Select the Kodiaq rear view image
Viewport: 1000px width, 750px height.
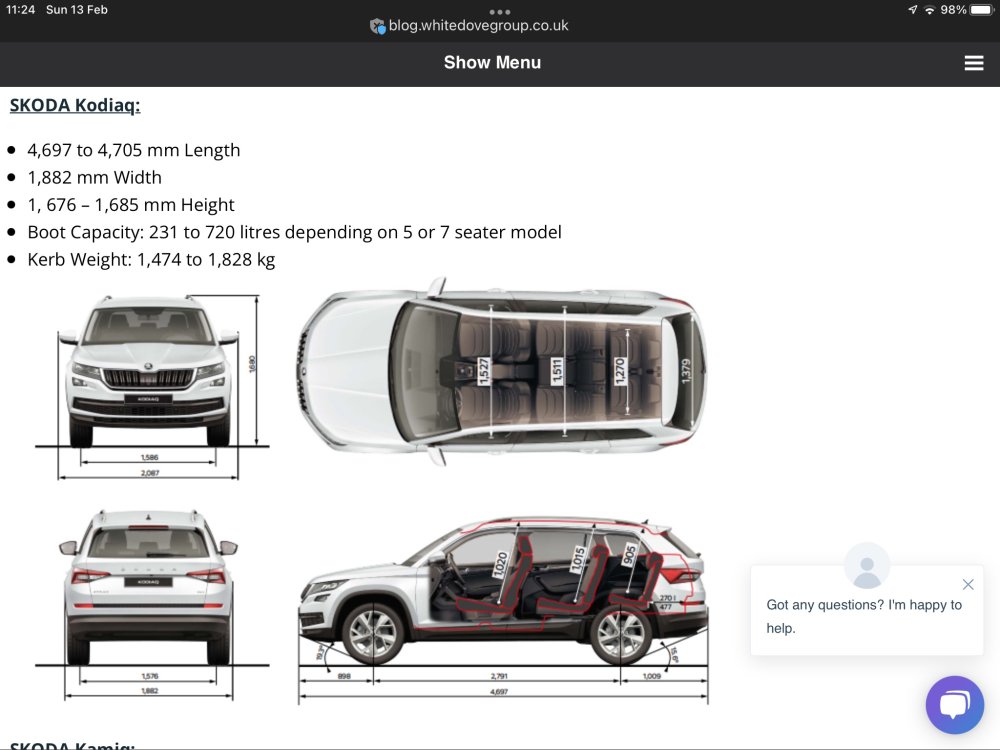coord(152,605)
